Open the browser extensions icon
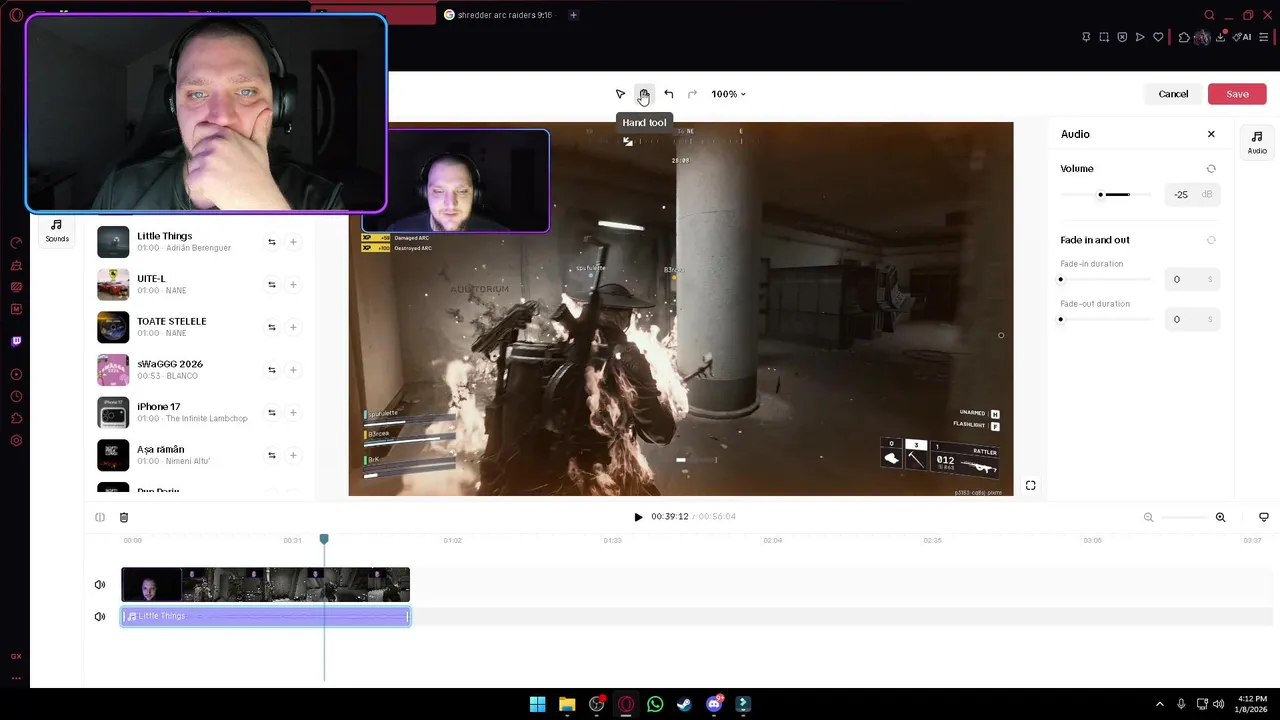The height and width of the screenshot is (720, 1280). [x=1184, y=37]
